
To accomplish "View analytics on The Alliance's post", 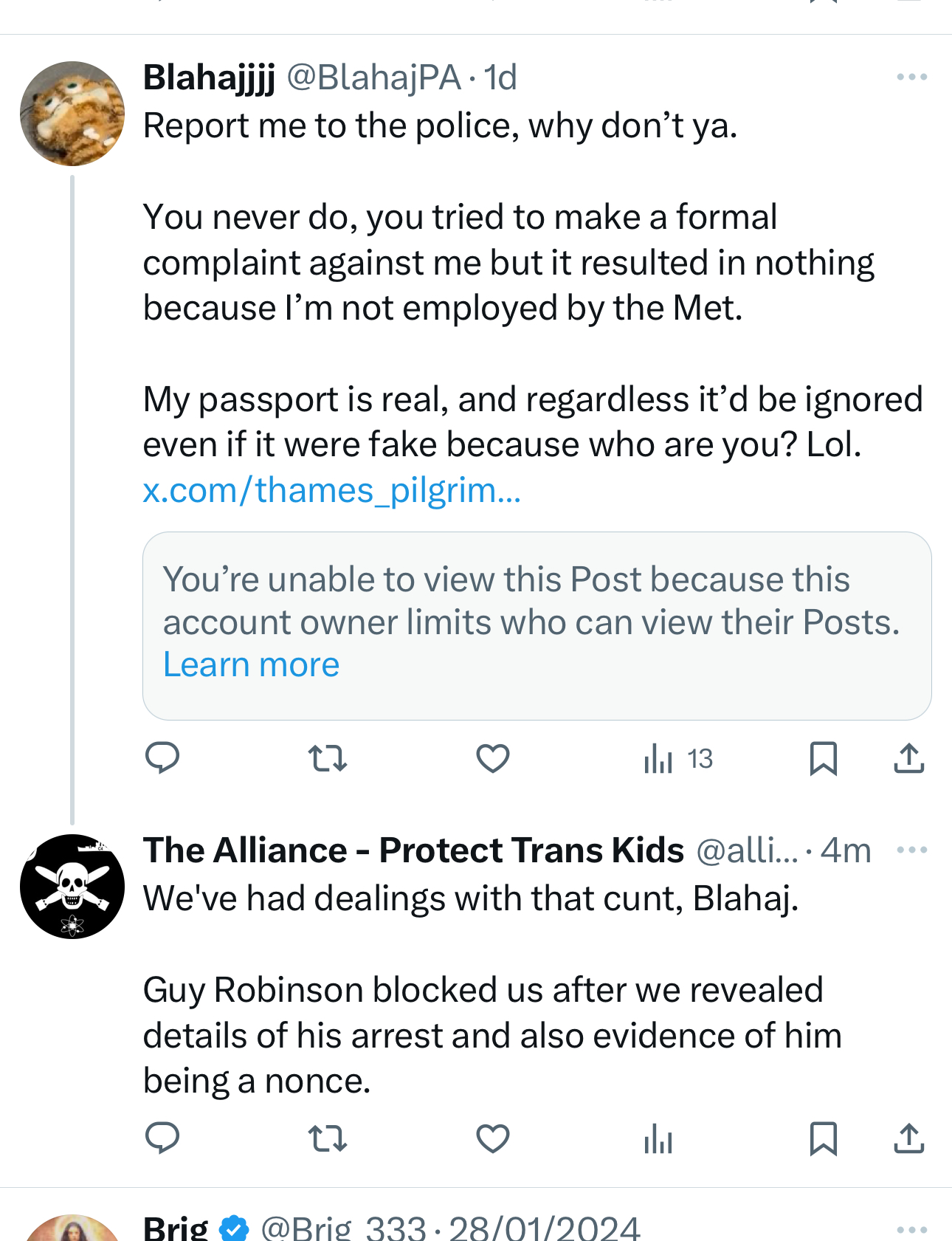I will point(658,1138).
